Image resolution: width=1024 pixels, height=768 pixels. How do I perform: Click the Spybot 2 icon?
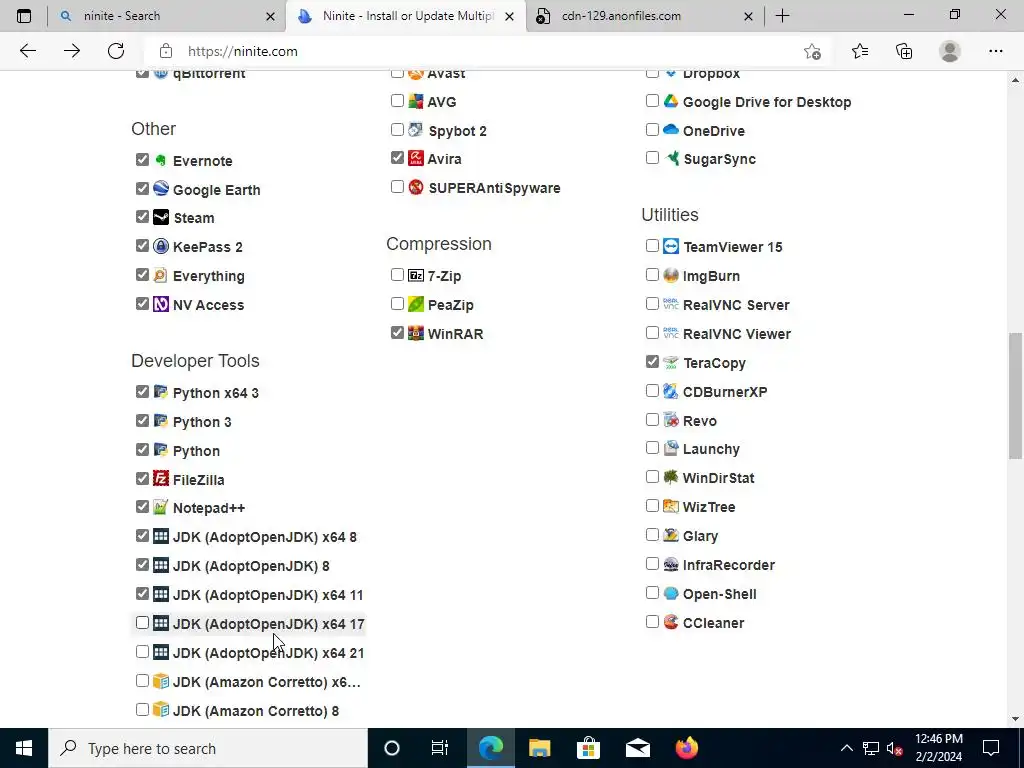click(415, 130)
